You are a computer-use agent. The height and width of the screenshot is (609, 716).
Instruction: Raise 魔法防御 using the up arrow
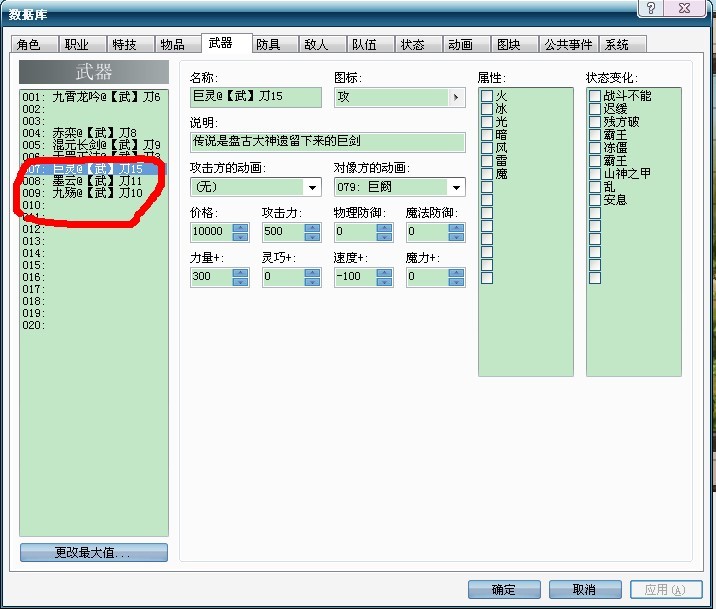click(x=456, y=228)
